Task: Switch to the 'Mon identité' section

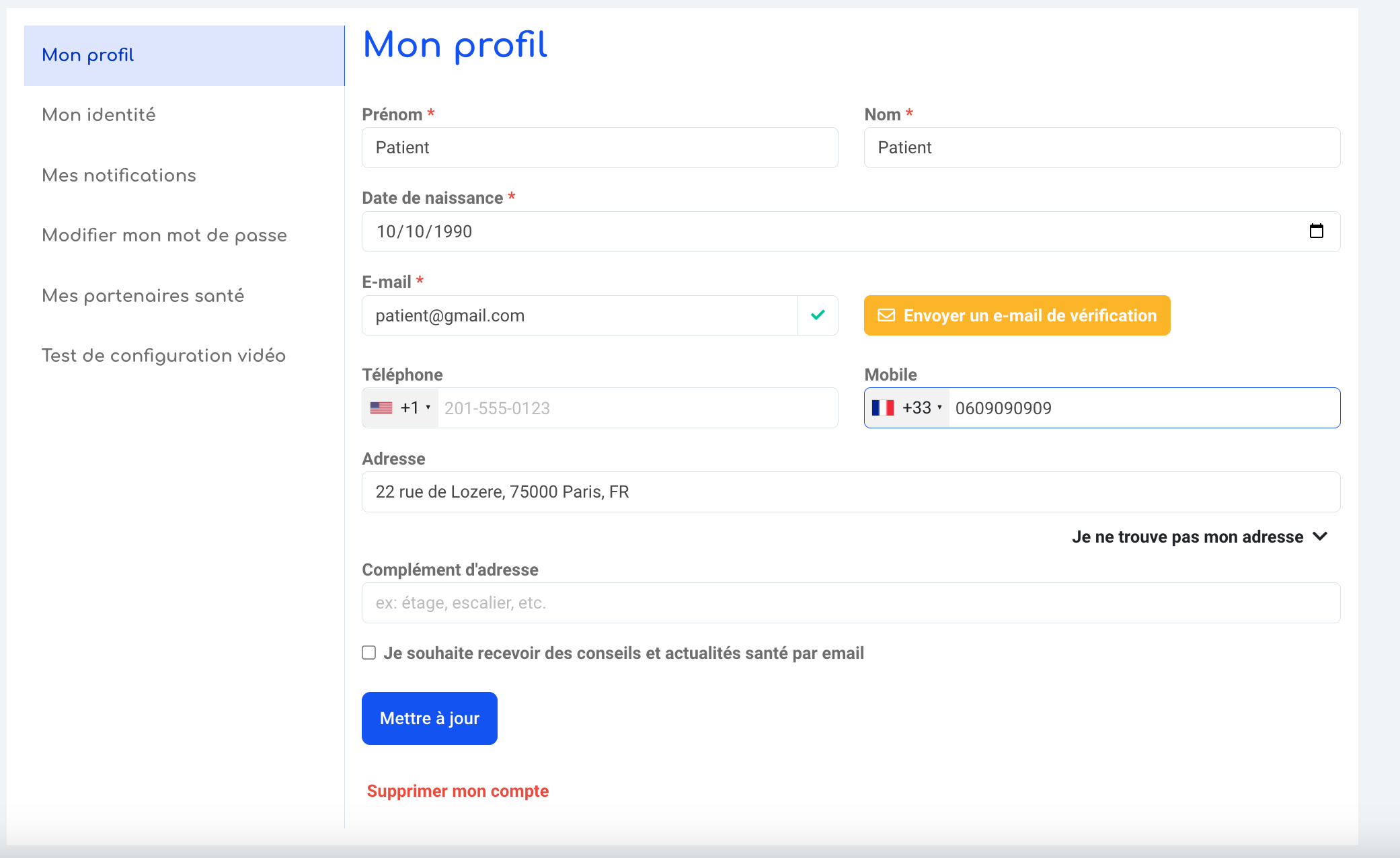Action: point(99,114)
